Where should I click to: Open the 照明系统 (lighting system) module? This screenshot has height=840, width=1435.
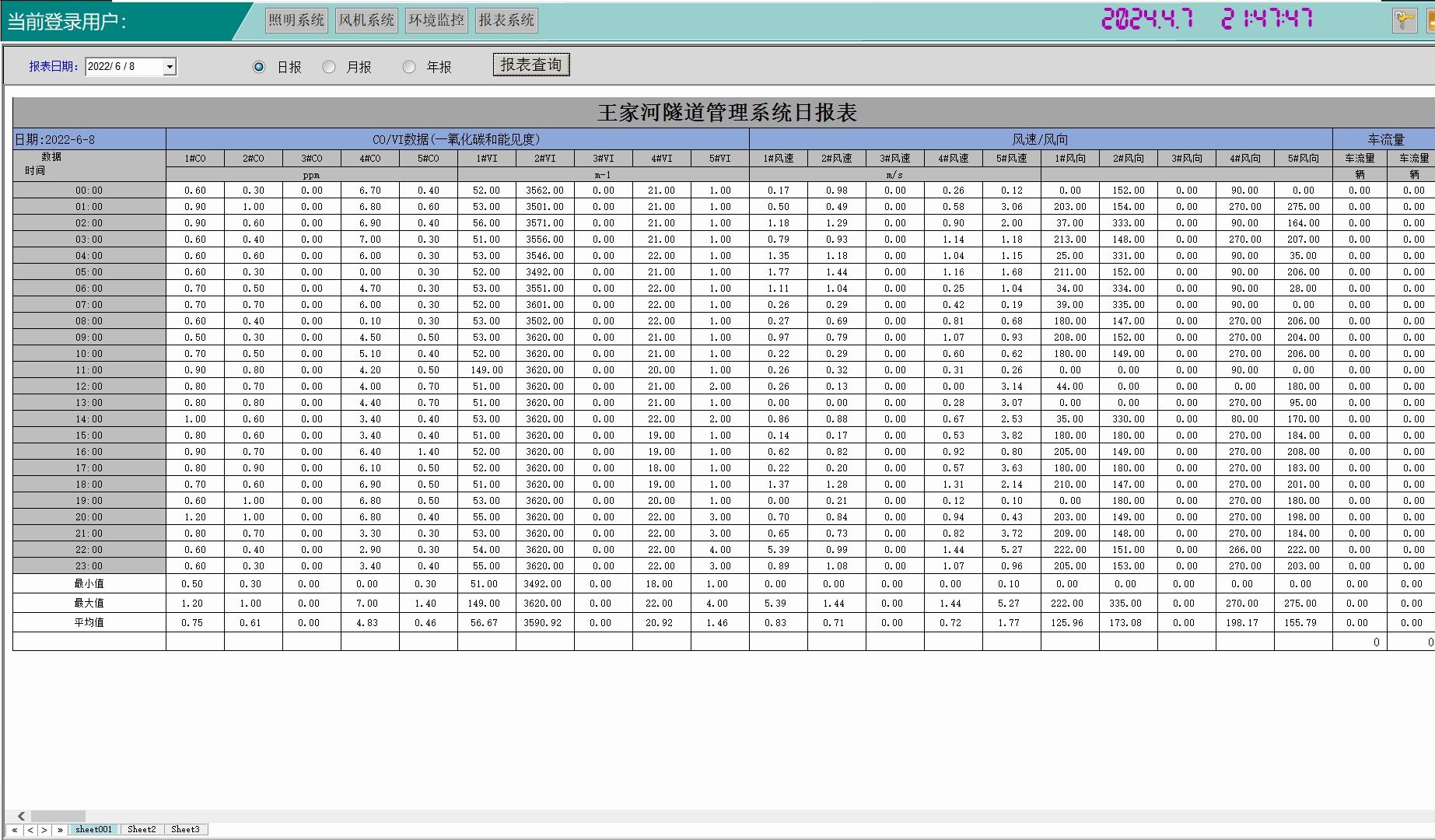(x=296, y=21)
